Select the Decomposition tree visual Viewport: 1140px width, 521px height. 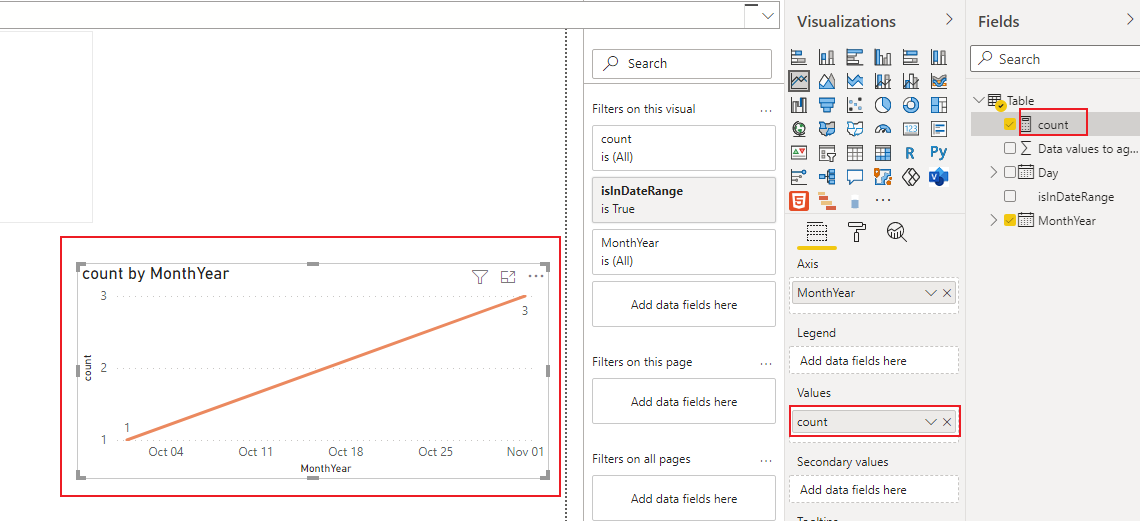(827, 177)
